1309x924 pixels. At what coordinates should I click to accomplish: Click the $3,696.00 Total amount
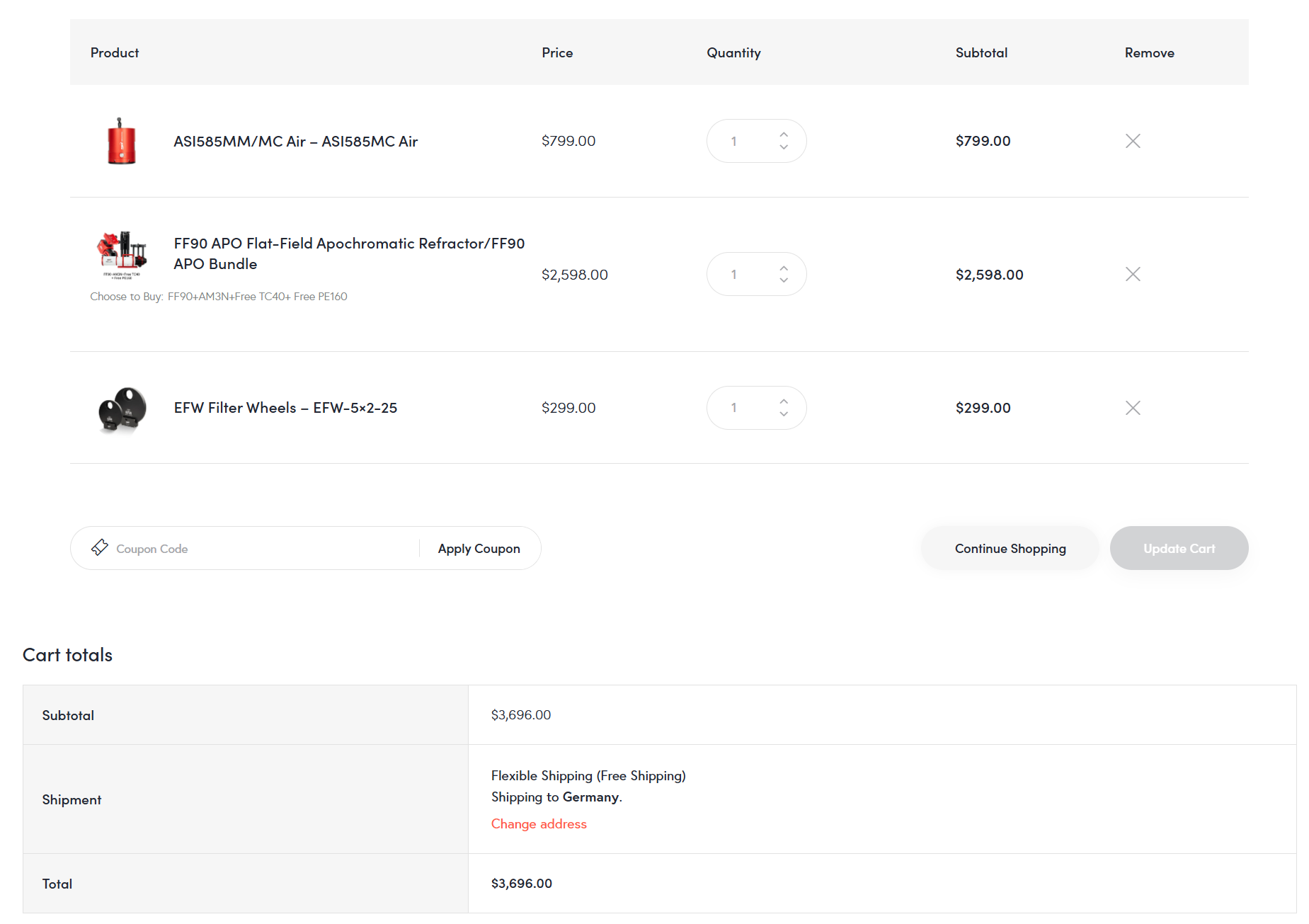(522, 884)
